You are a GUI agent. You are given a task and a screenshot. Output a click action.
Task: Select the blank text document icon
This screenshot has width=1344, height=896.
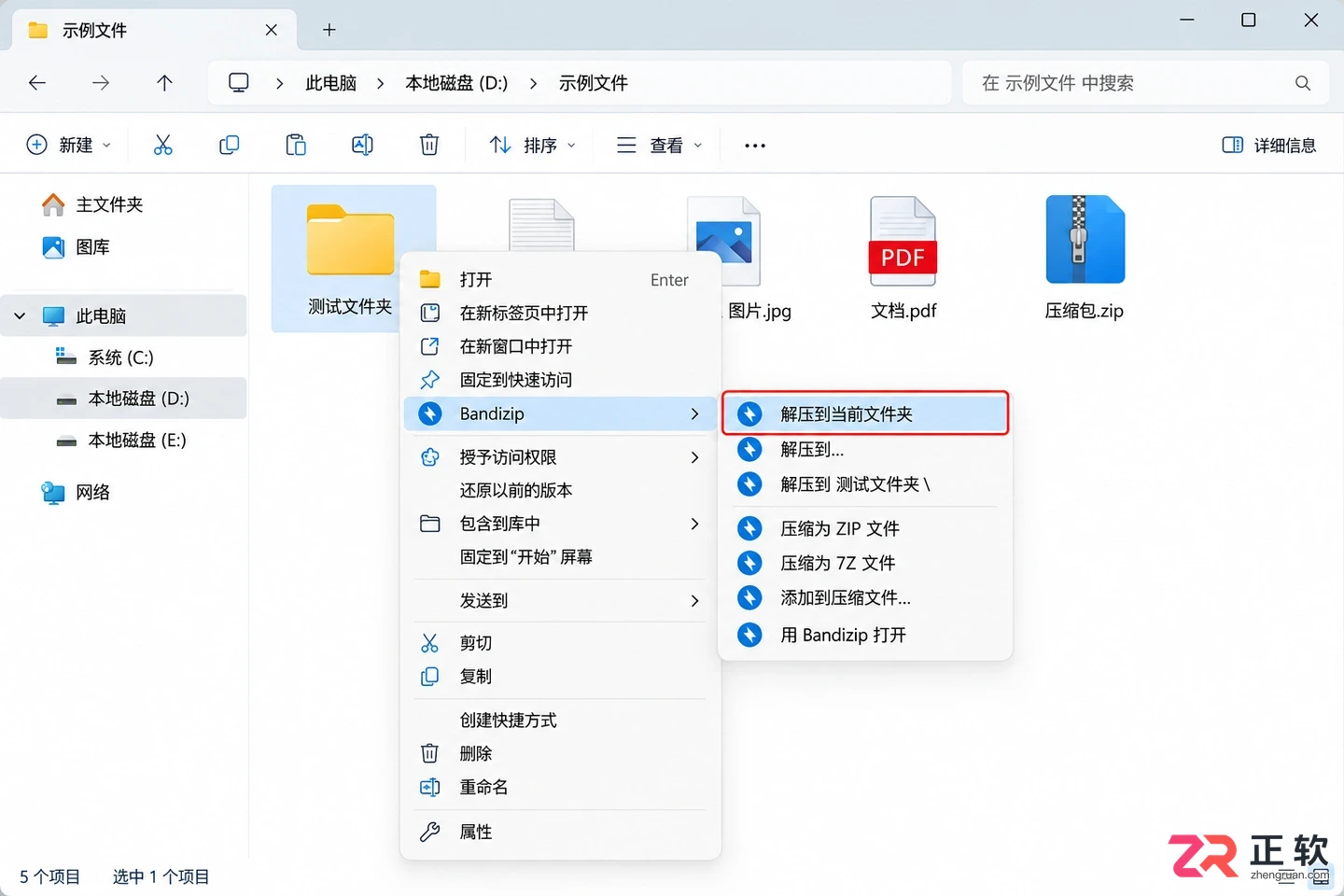(541, 224)
